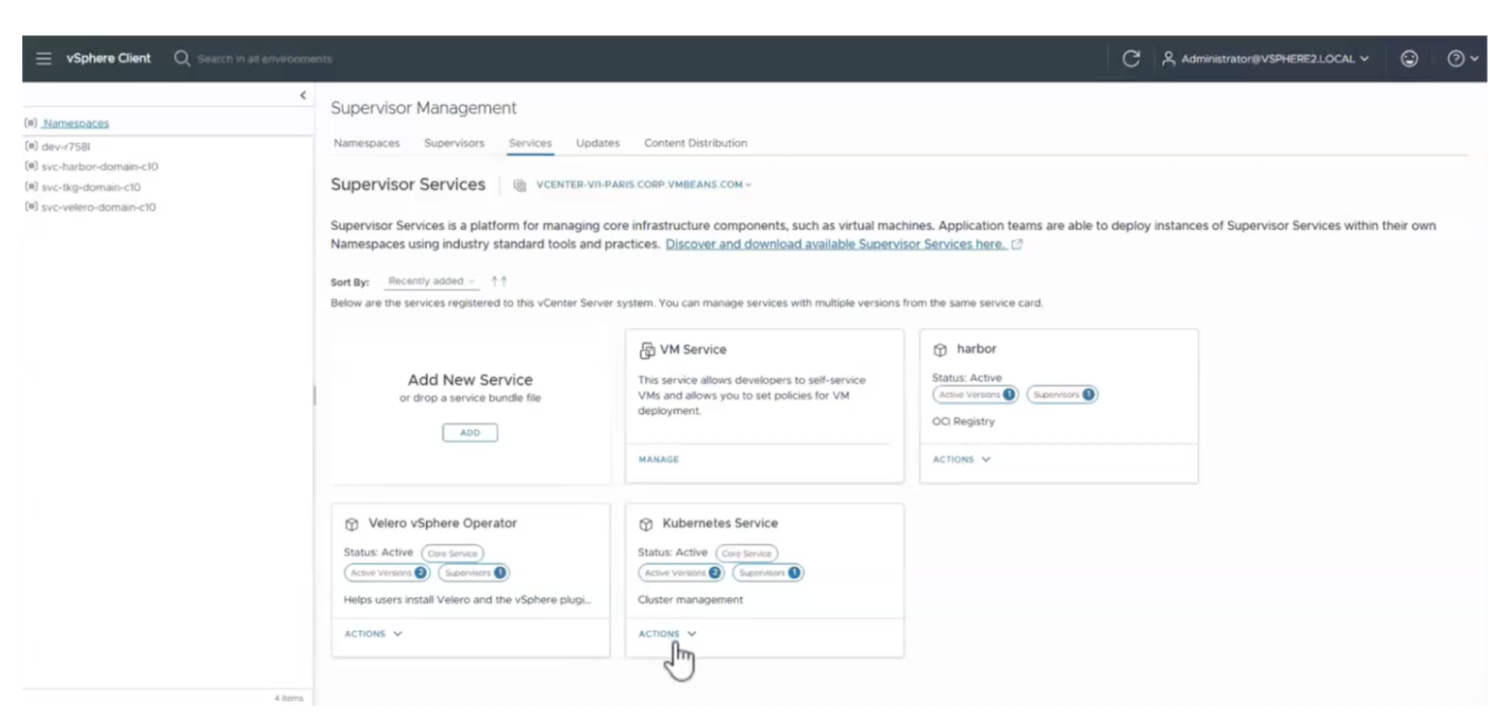This screenshot has height=713, width=1504.
Task: Follow the Discover and download Supervisor Services link
Action: coord(836,244)
